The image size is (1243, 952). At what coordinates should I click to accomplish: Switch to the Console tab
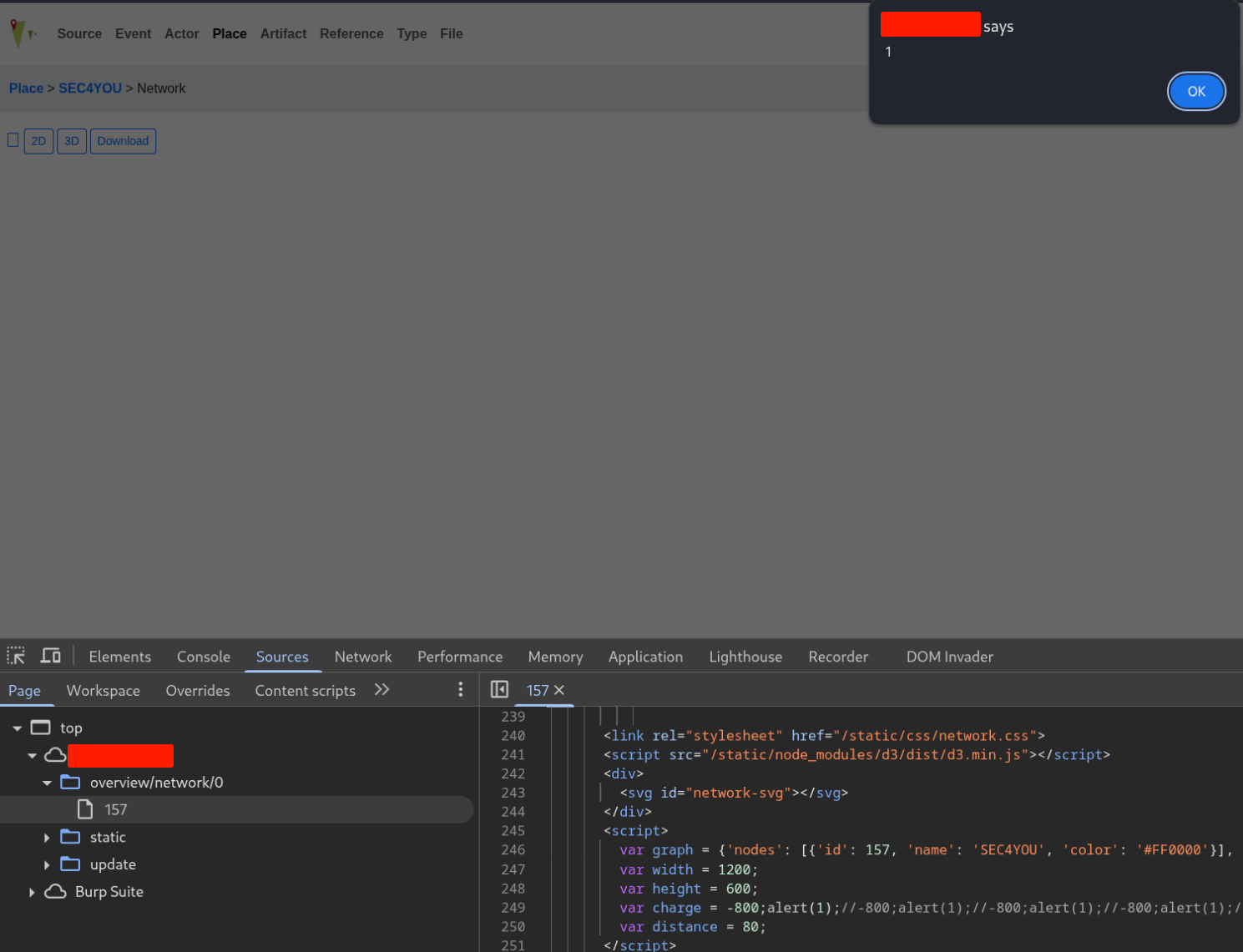(x=203, y=657)
